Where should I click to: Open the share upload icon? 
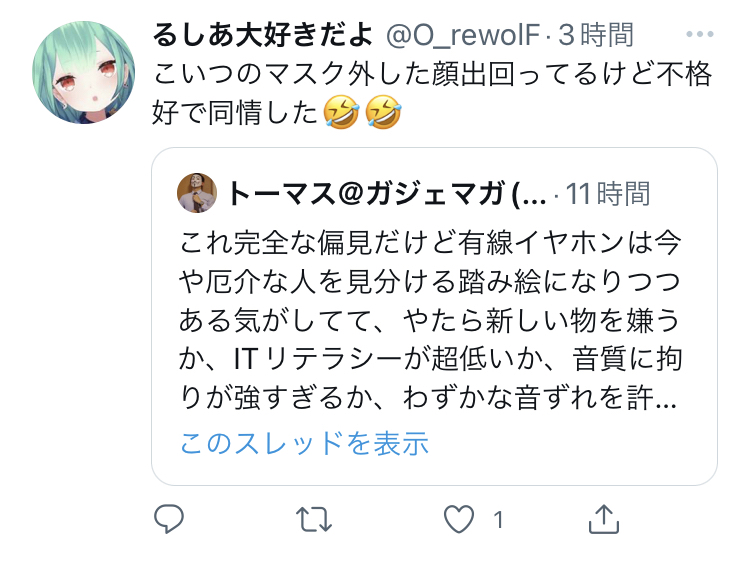(604, 519)
